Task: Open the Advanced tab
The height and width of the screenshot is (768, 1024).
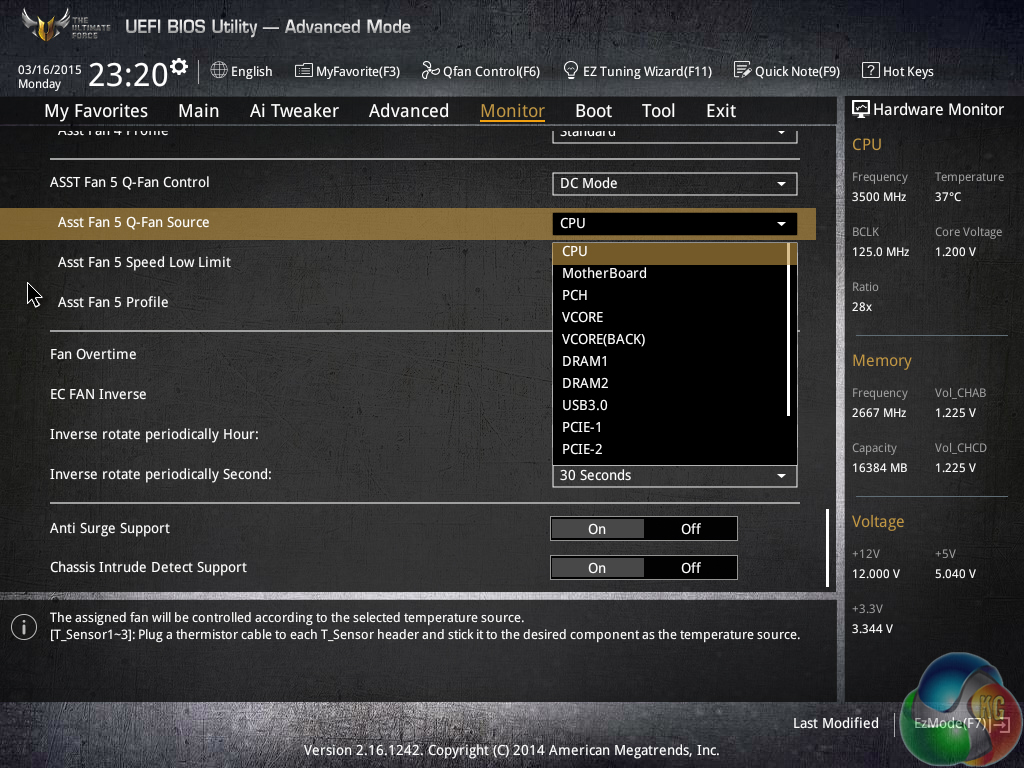Action: pos(409,111)
